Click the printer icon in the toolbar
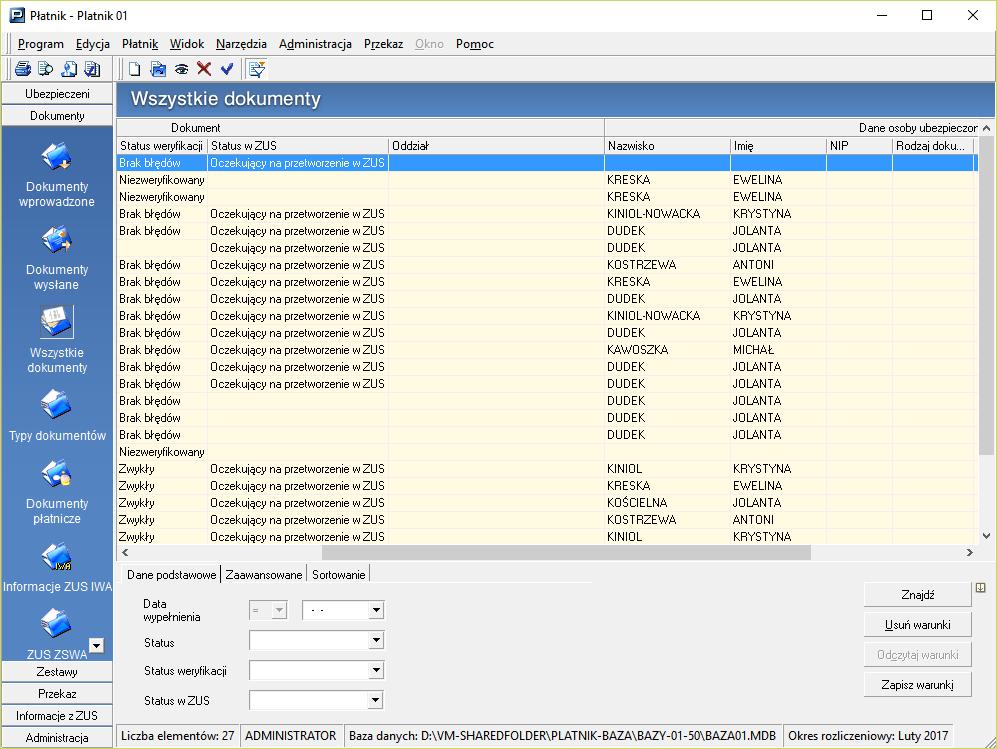997x749 pixels. (x=23, y=69)
